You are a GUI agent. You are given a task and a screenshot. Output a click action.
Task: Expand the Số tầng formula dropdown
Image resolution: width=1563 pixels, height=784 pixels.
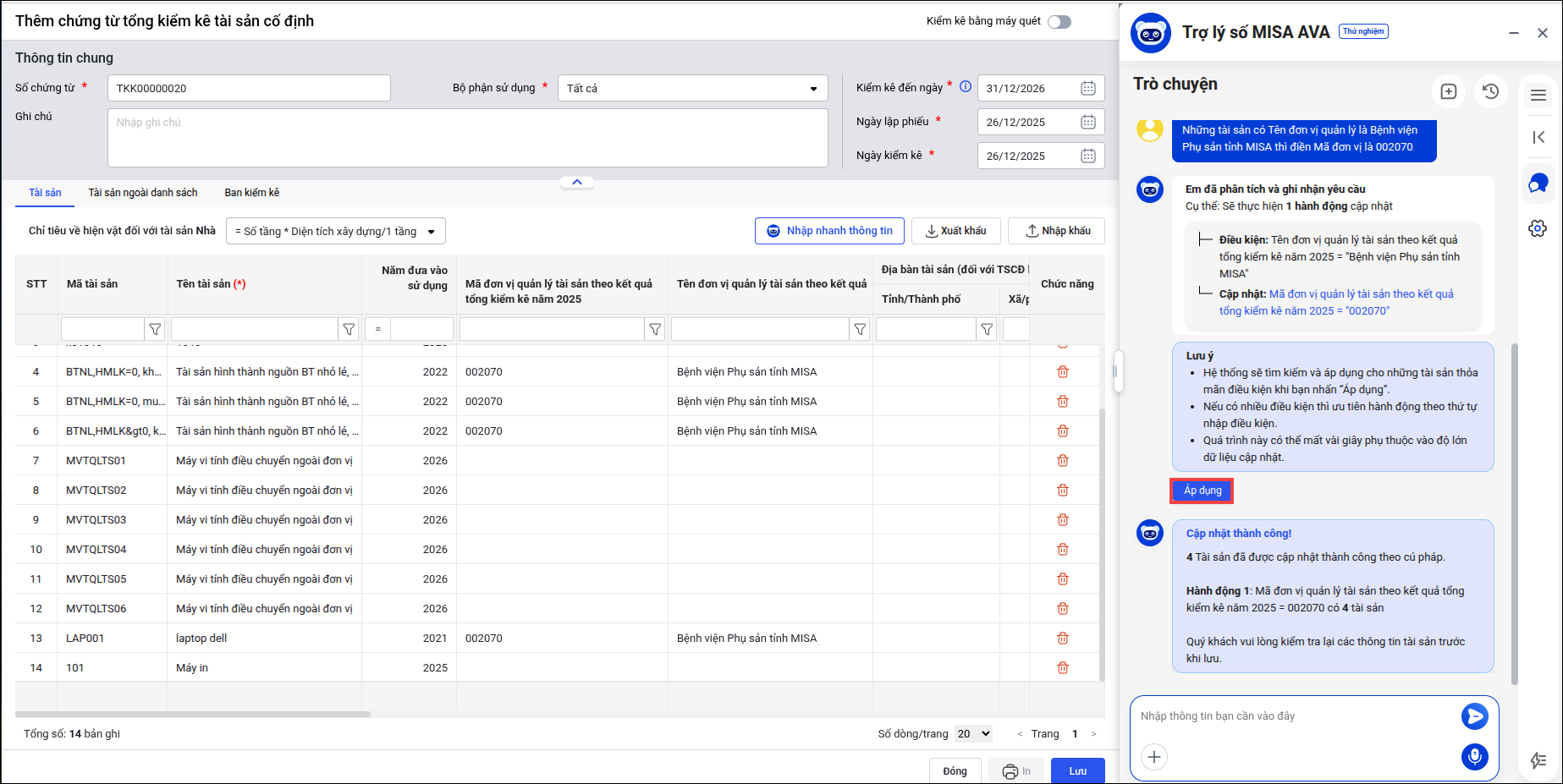[431, 232]
